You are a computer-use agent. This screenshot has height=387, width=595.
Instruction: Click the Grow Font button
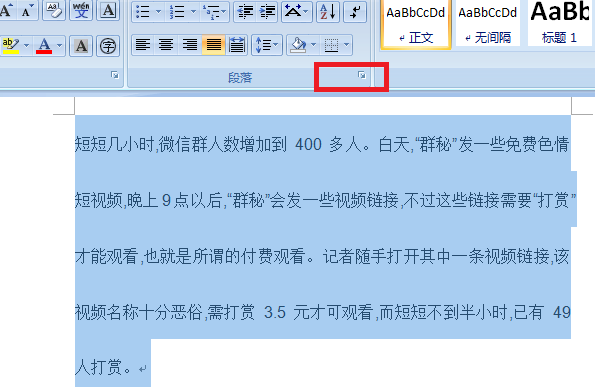coord(7,10)
